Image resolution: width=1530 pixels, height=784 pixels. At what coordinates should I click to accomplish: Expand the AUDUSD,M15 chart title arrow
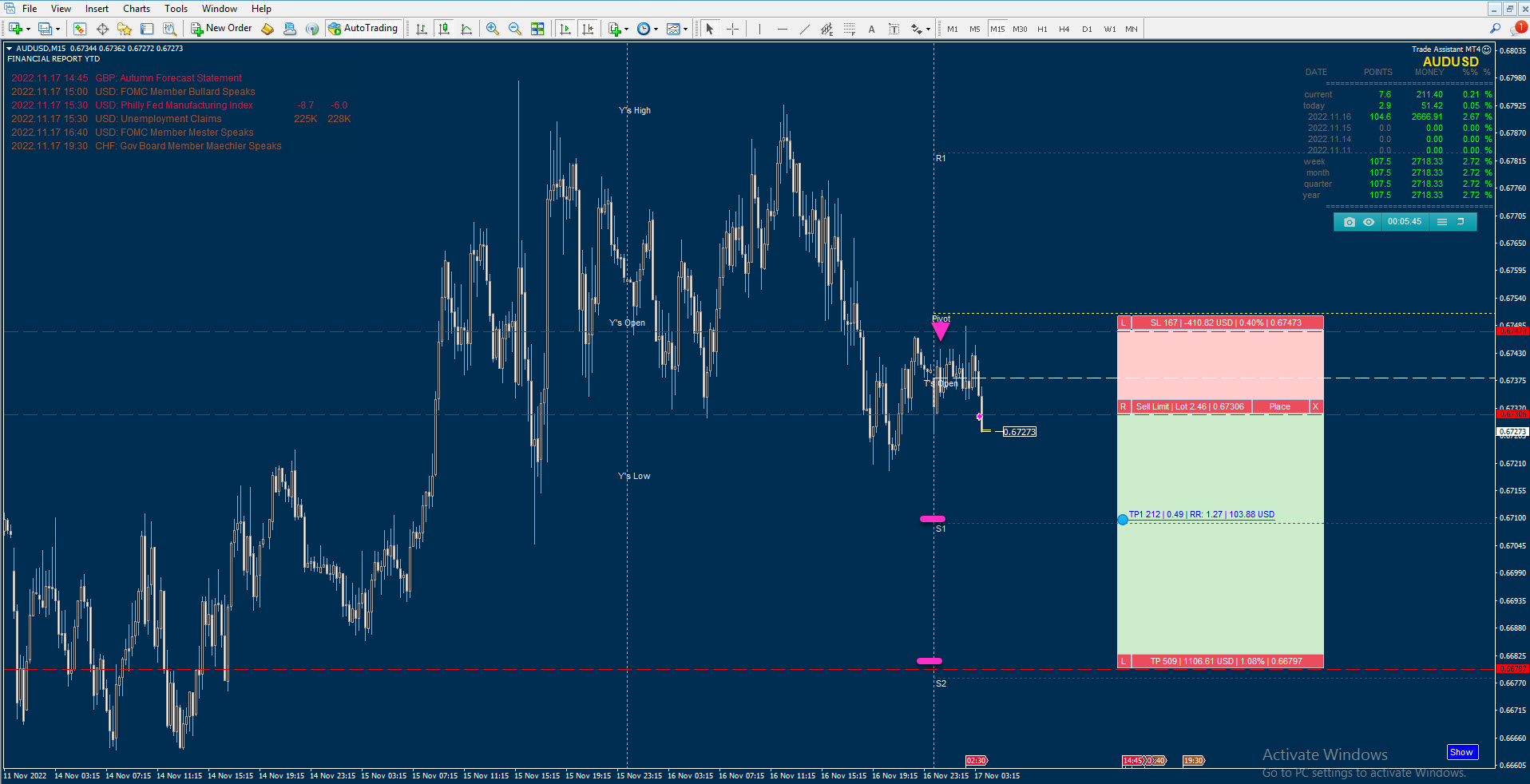coord(10,49)
